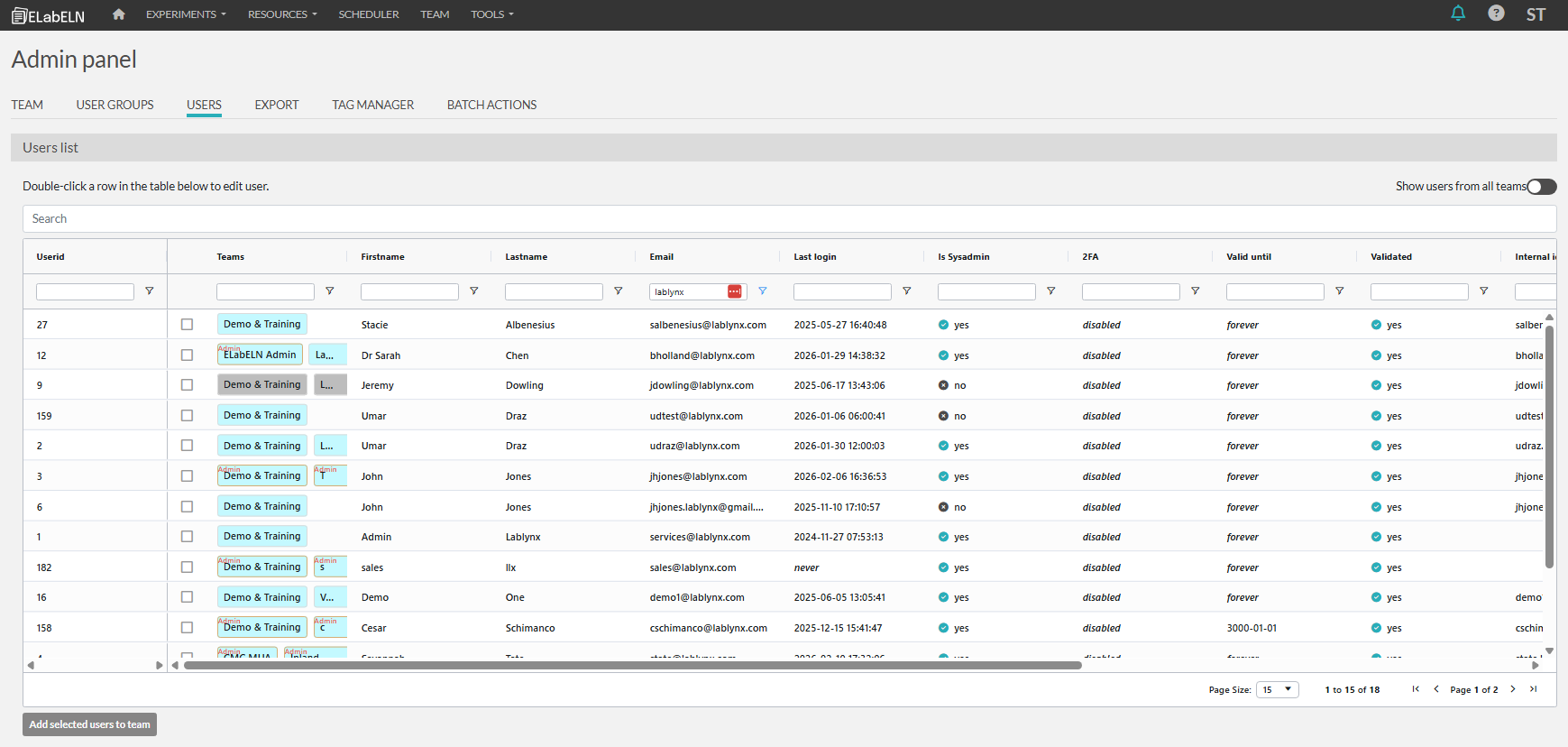Screen dimensions: 1568x747
Task: Open the notifications bell
Action: click(x=1457, y=14)
